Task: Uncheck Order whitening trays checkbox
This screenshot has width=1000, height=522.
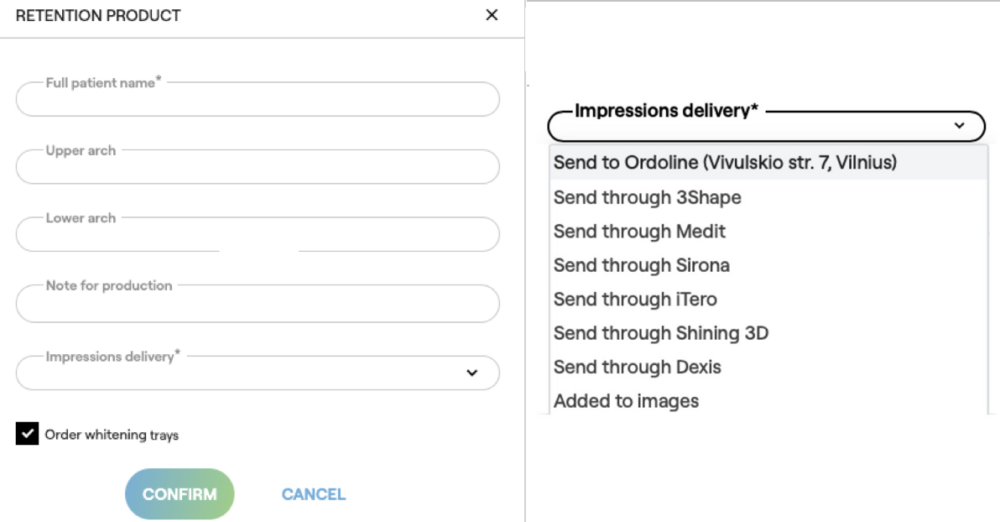Action: coord(26,434)
